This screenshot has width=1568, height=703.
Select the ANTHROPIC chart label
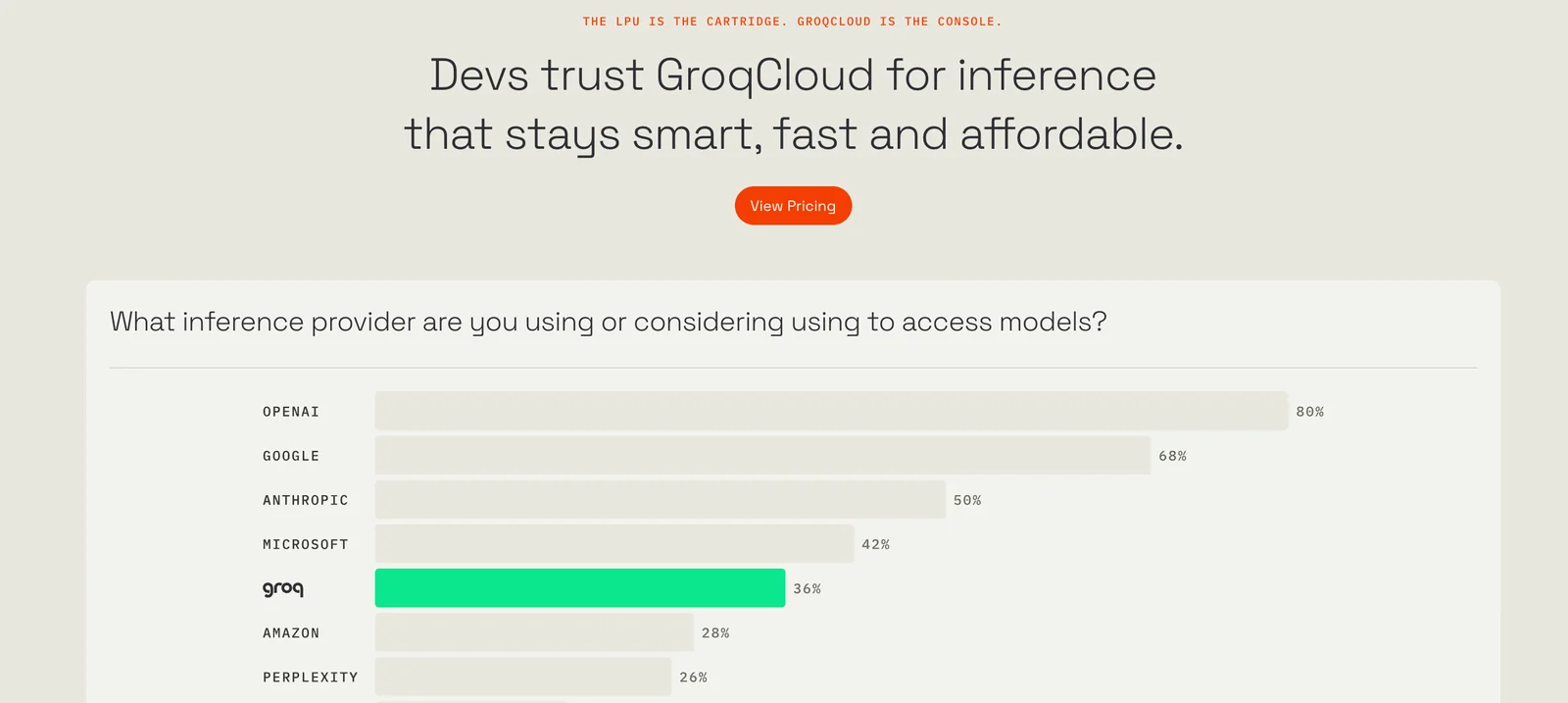point(305,500)
